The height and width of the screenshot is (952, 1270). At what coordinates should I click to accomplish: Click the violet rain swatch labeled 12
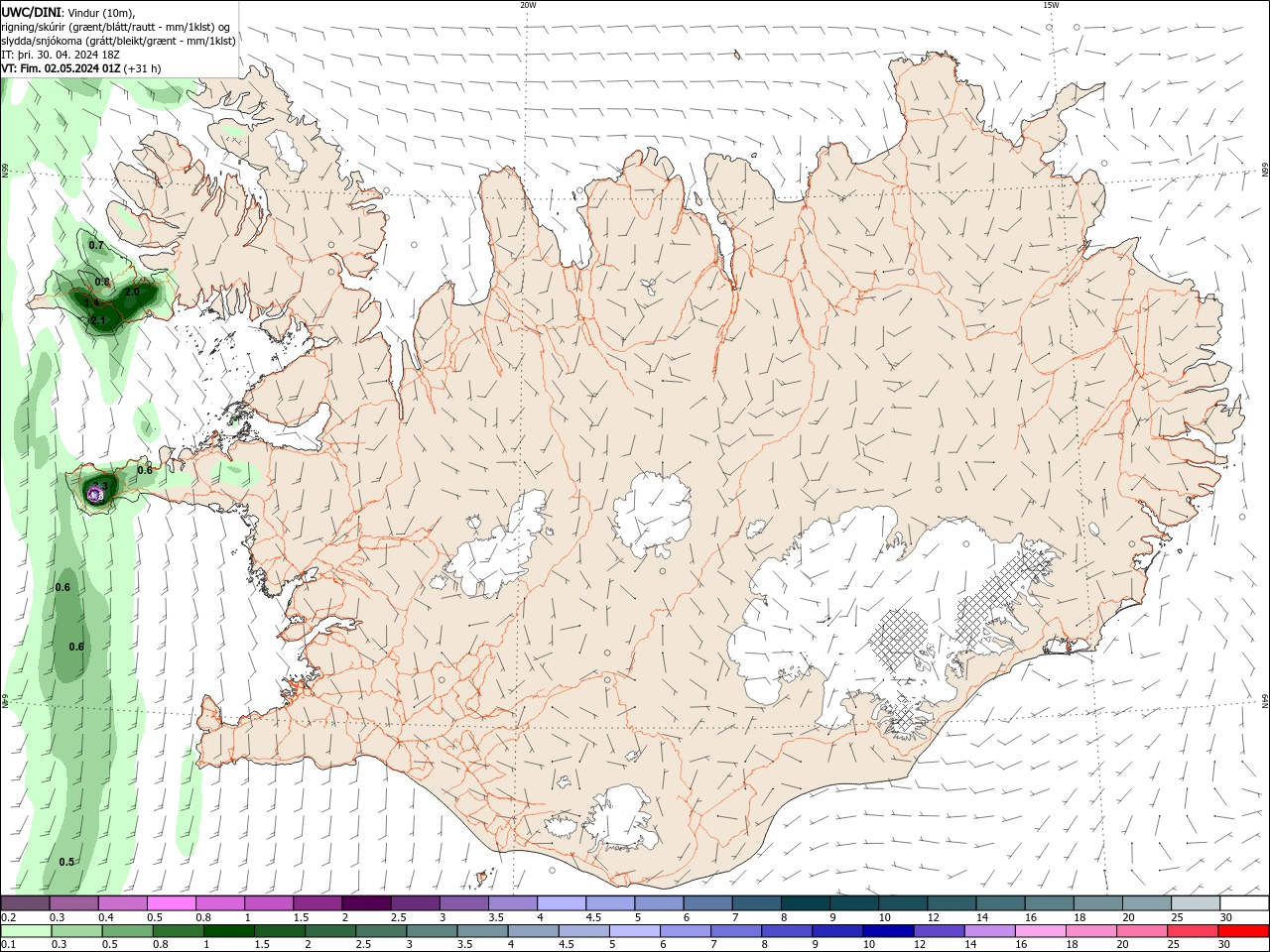pos(939,931)
